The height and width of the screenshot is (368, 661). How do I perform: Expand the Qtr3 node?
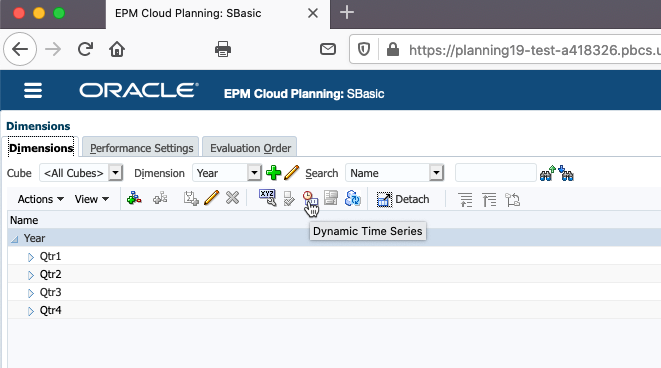coord(31,293)
